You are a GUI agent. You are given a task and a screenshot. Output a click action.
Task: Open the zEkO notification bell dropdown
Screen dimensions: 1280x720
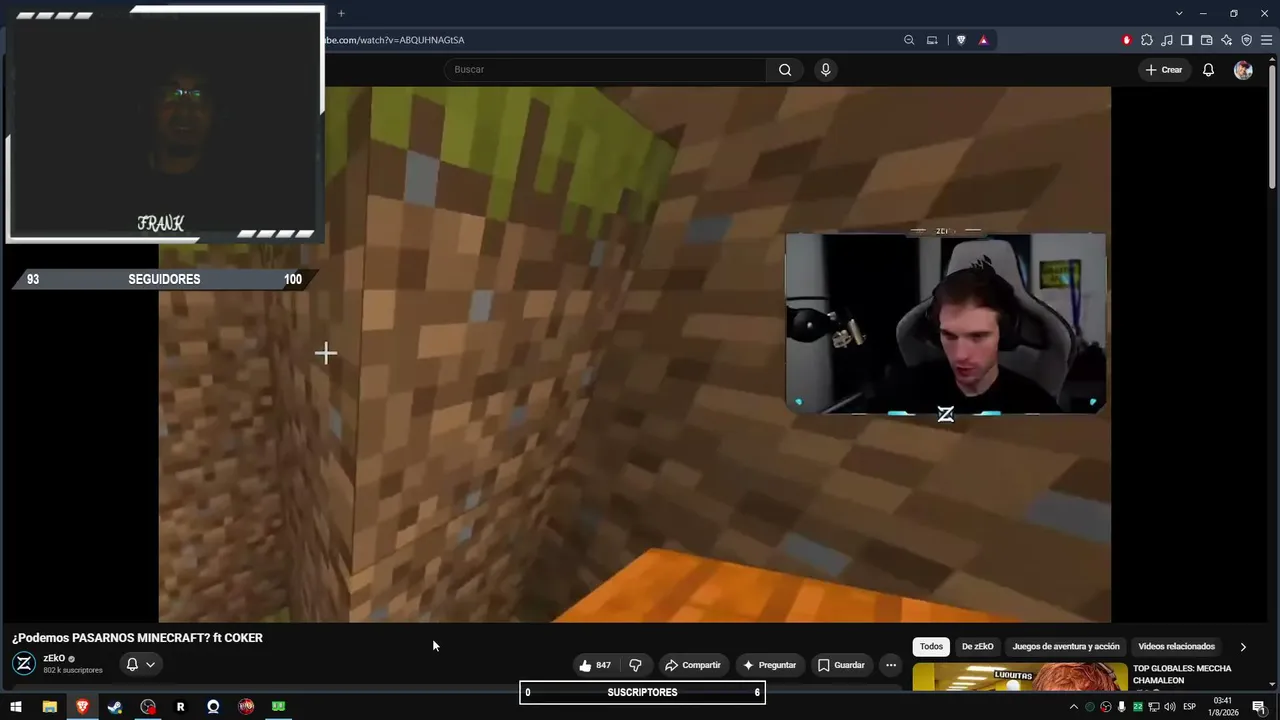140,664
